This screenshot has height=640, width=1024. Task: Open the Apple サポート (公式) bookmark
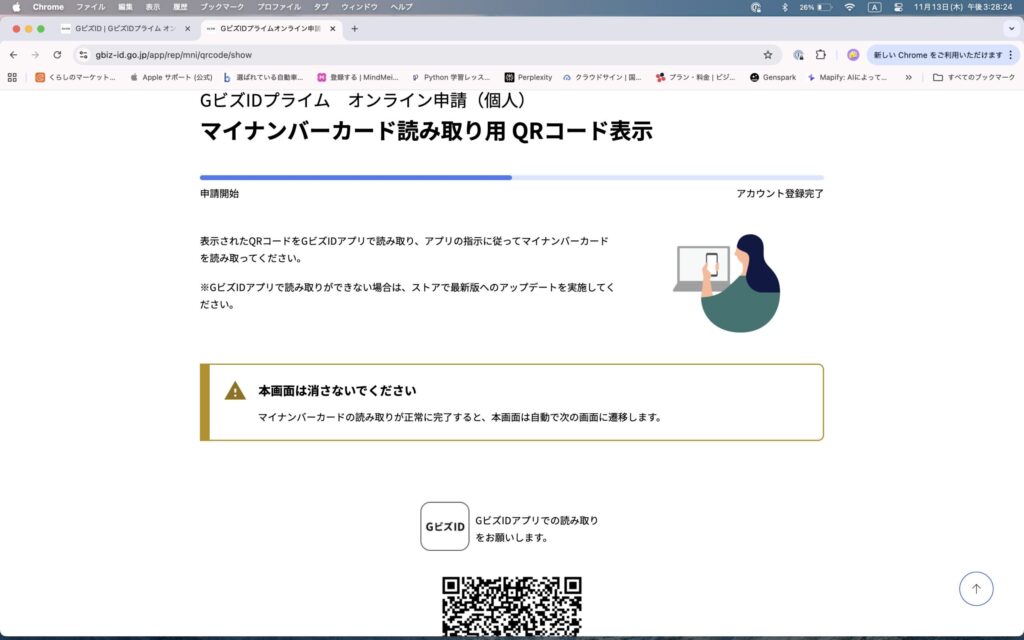tap(171, 77)
